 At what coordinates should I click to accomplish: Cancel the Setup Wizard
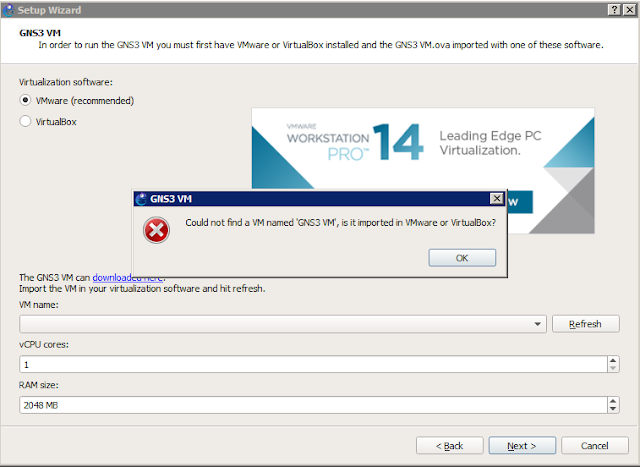tap(595, 446)
